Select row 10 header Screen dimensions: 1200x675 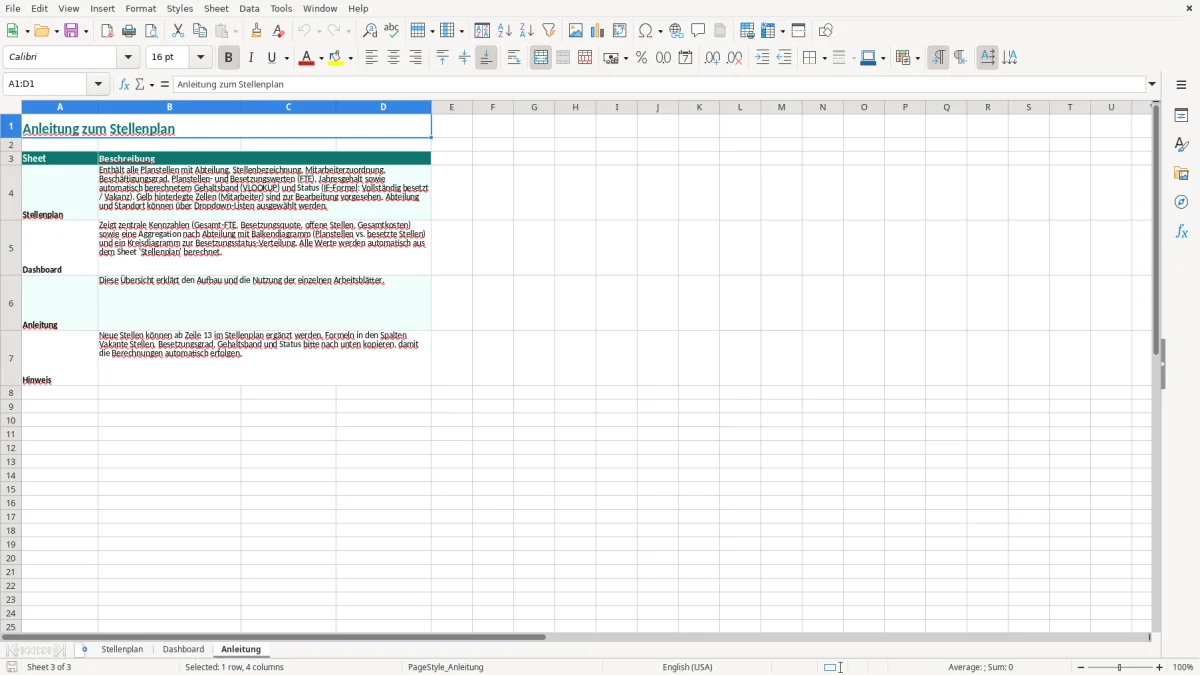click(11, 420)
